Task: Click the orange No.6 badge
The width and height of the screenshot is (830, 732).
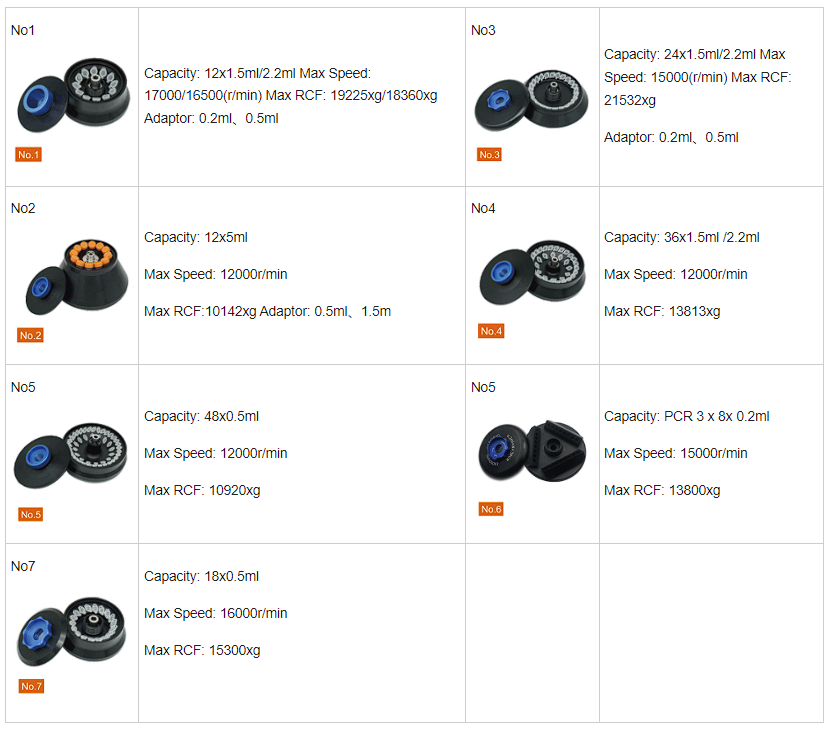Action: click(x=490, y=509)
